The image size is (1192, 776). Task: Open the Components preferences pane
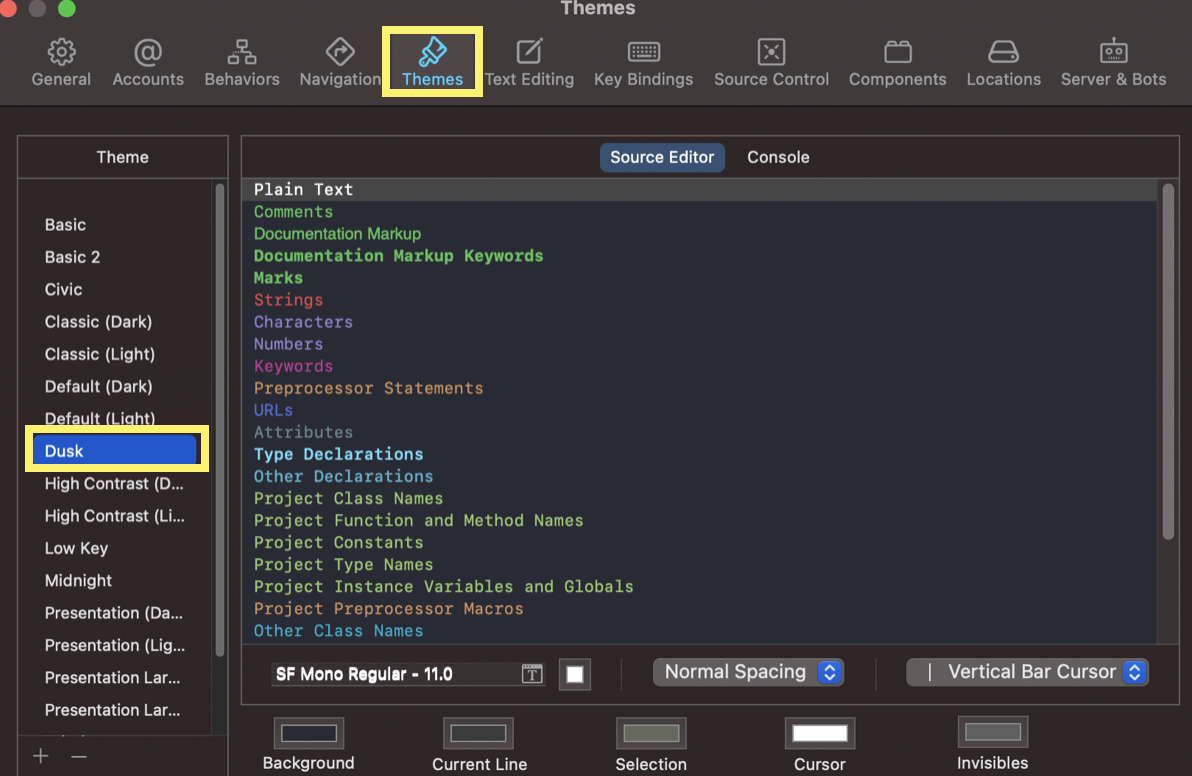click(897, 62)
